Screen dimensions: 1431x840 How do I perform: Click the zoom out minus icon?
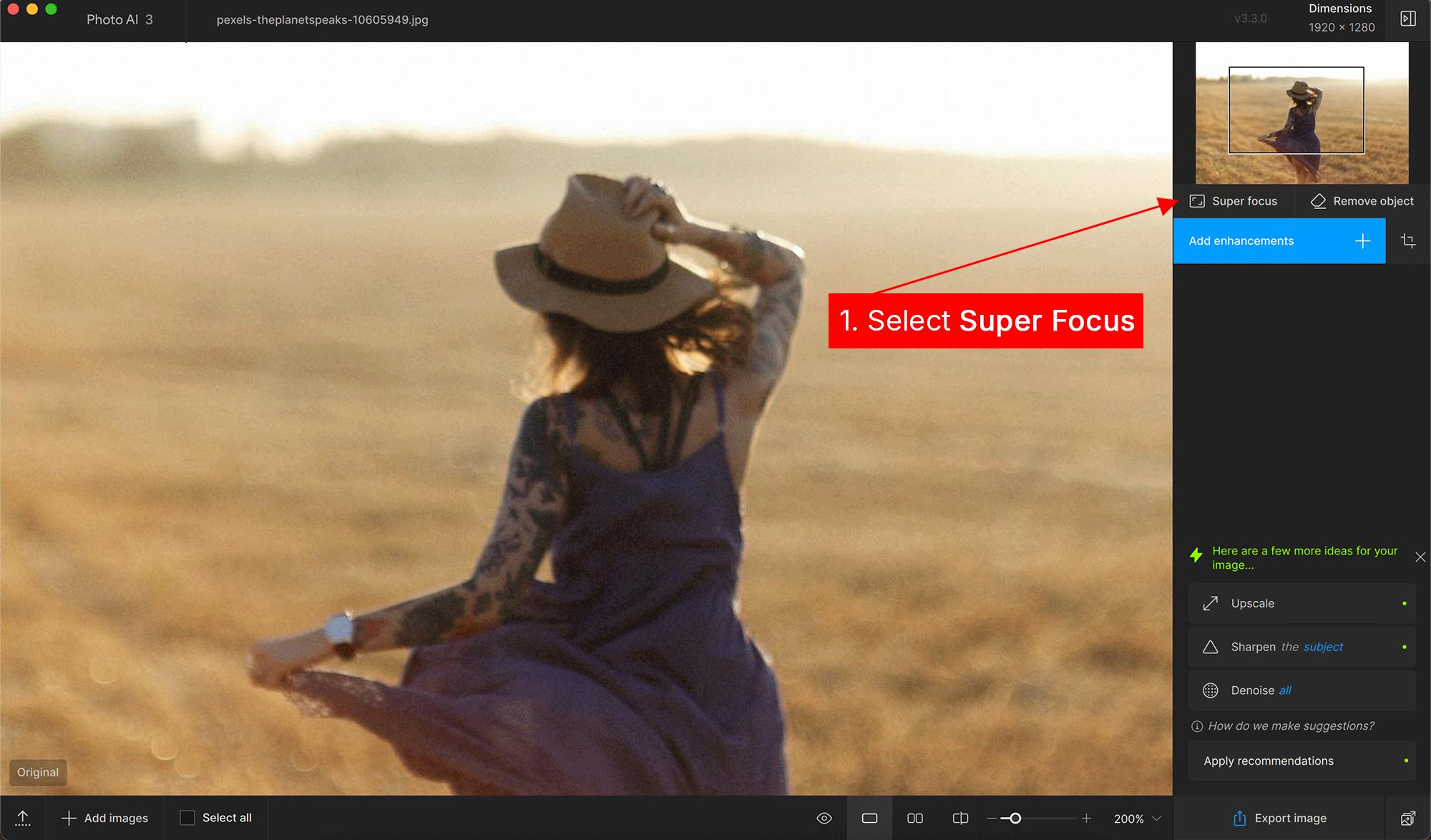pyautogui.click(x=992, y=818)
